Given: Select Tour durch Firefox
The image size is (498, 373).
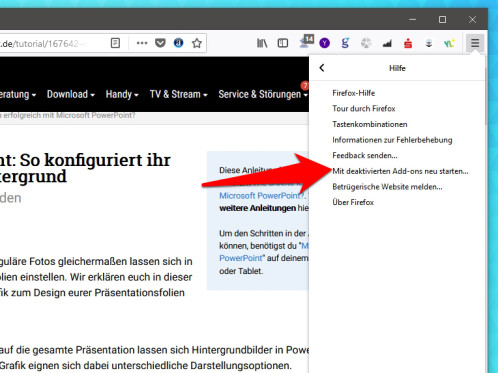Looking at the screenshot, I should pyautogui.click(x=364, y=109).
